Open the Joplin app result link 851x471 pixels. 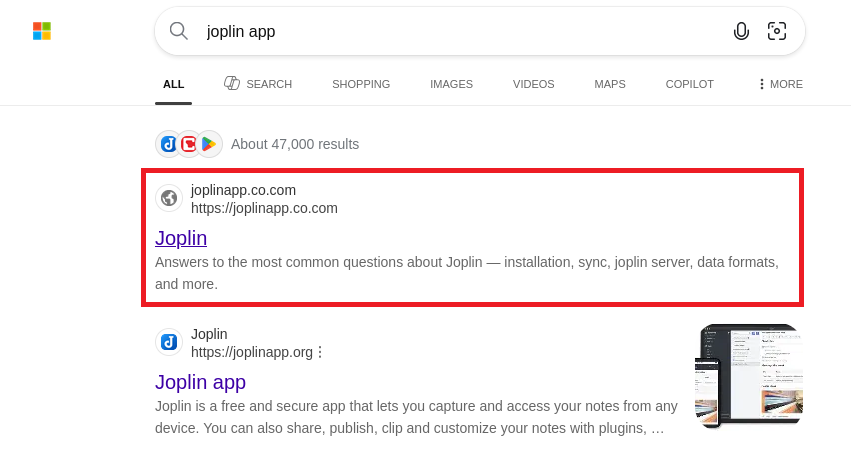[200, 382]
